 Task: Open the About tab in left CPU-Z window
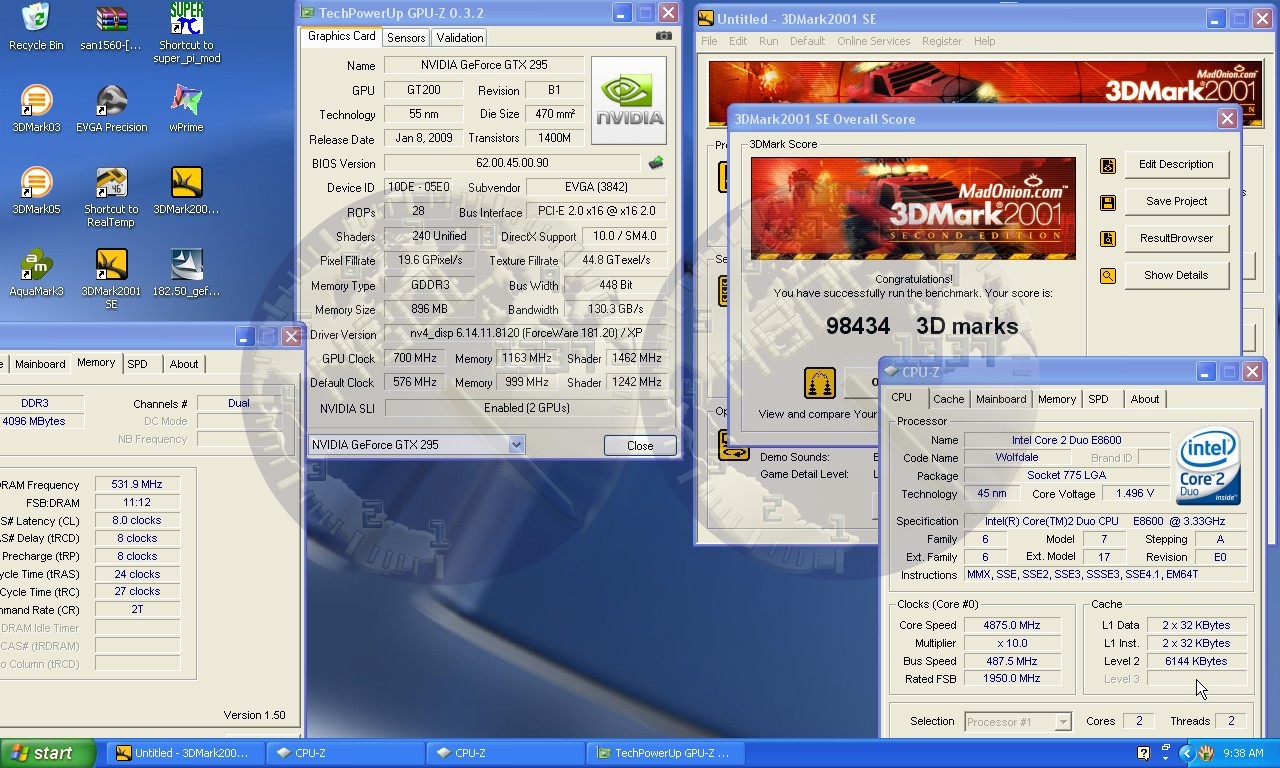pos(183,364)
